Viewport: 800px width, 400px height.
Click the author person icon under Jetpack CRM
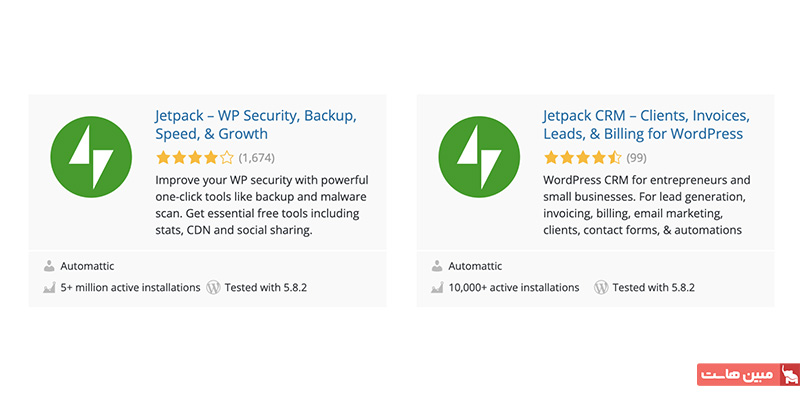coord(437,266)
